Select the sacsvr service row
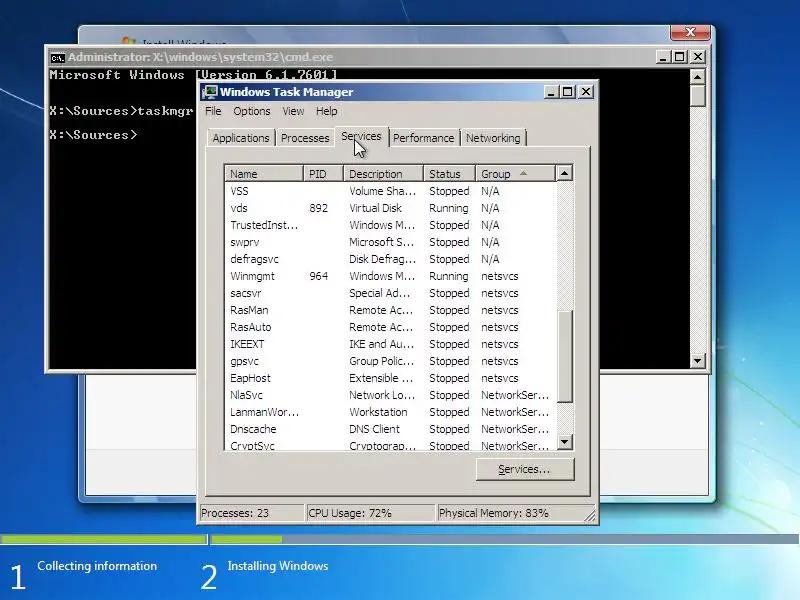800x600 pixels. [x=391, y=293]
